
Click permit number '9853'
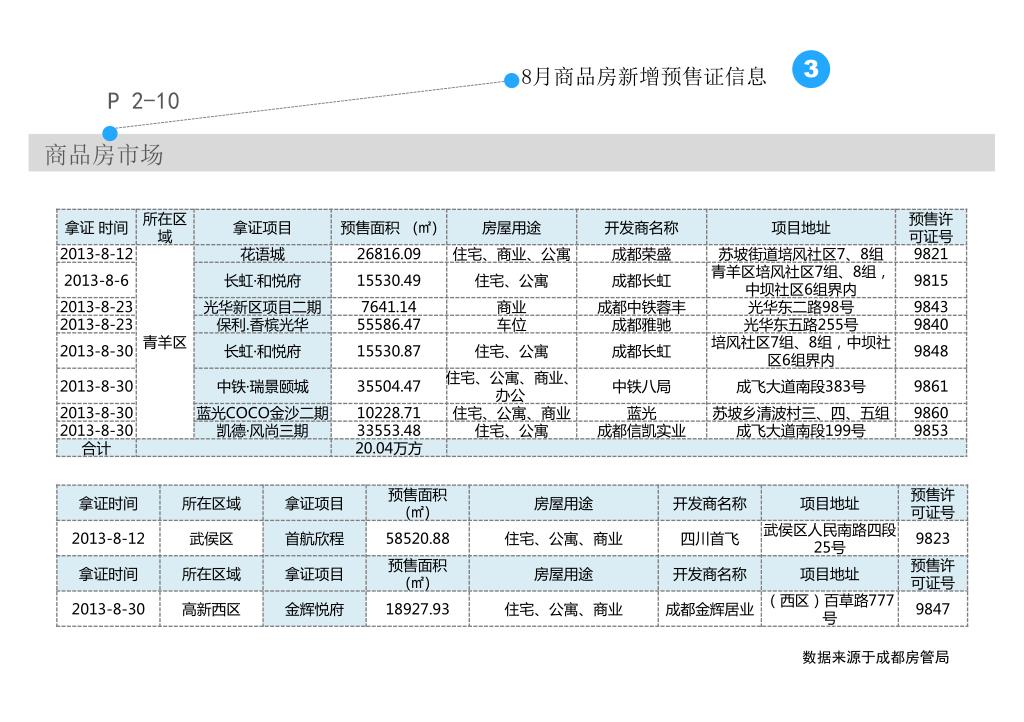931,430
